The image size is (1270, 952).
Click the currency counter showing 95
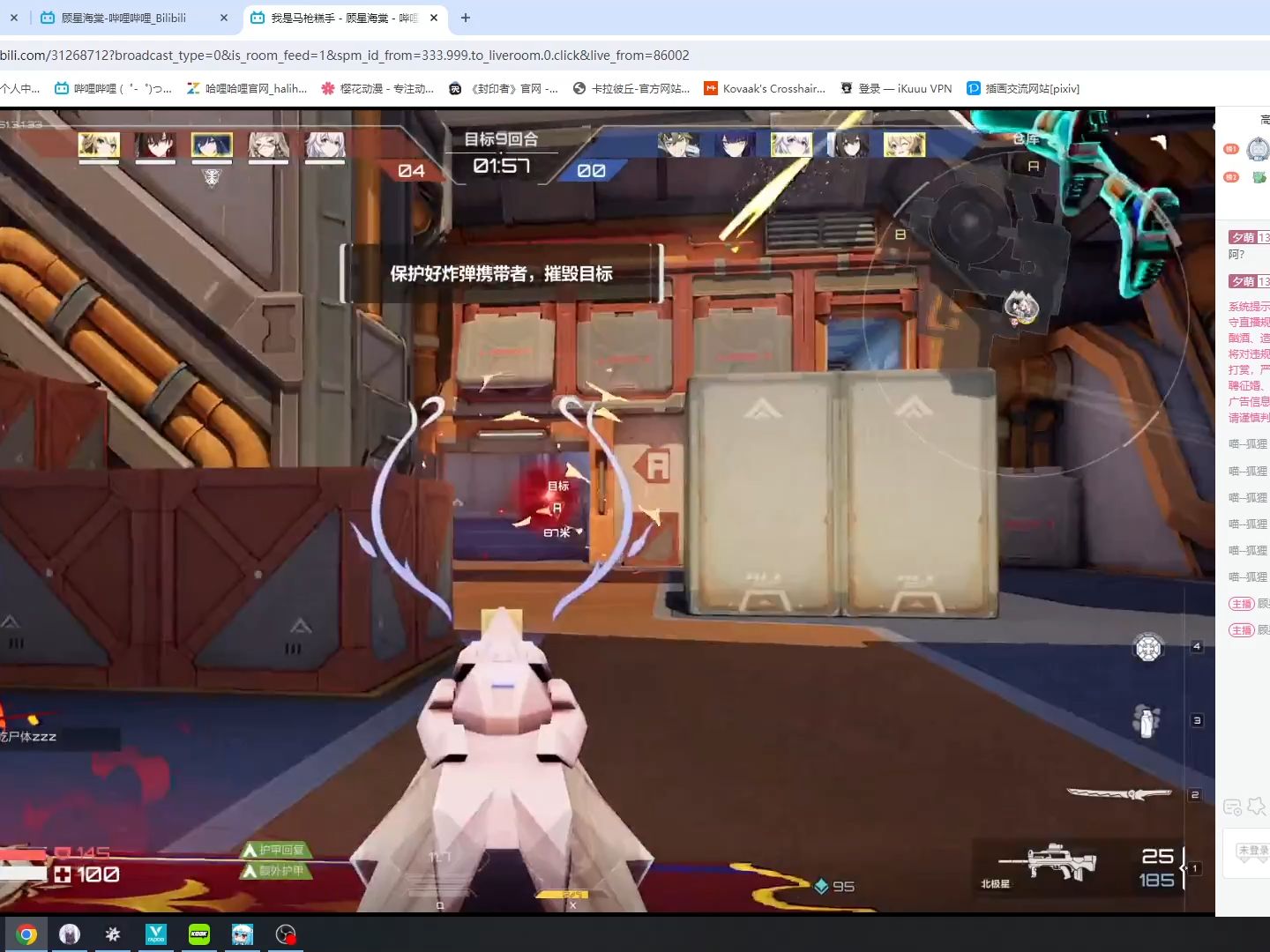point(834,886)
